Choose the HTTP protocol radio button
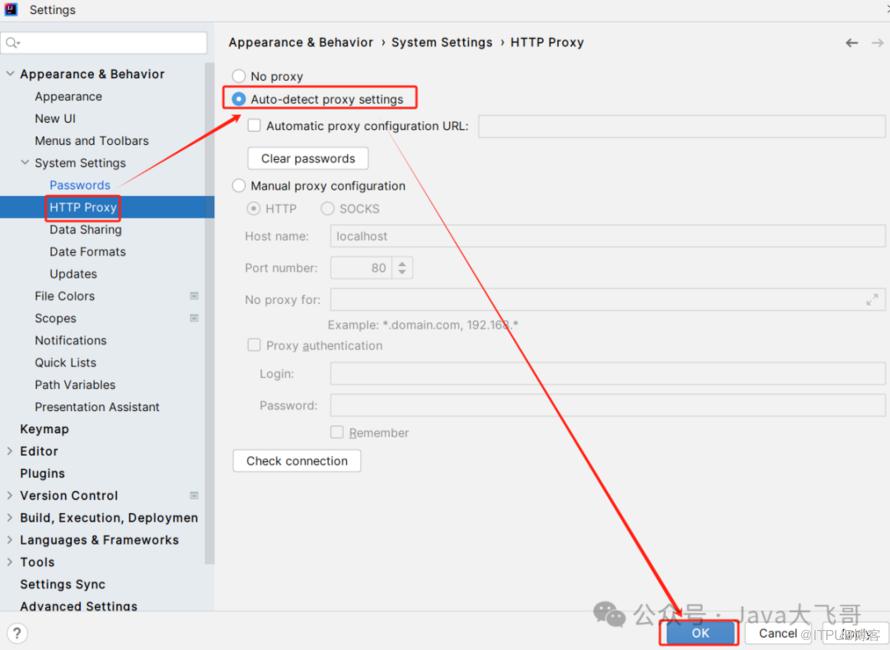The image size is (890, 650). 253,208
